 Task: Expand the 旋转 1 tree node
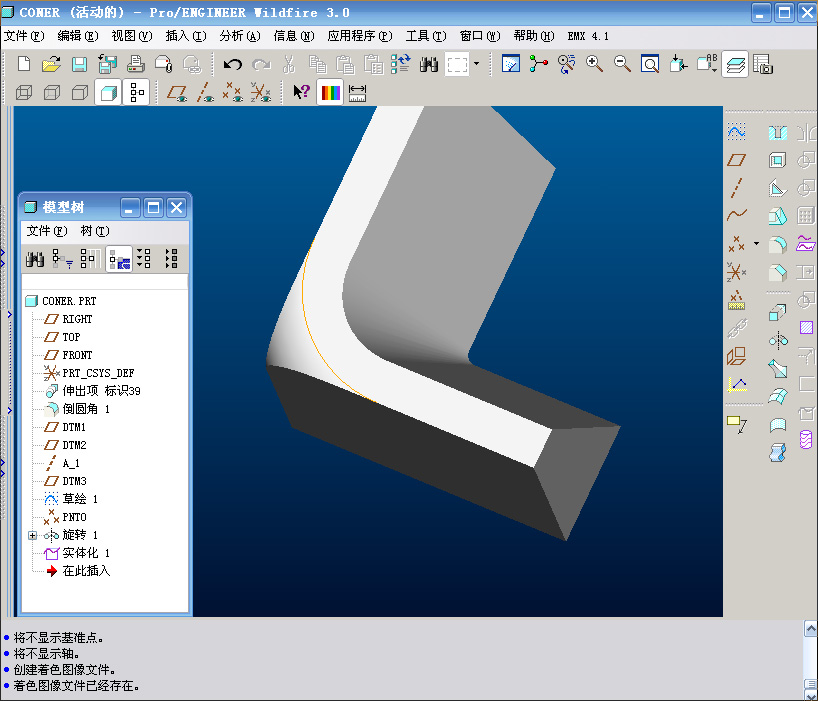(32, 535)
